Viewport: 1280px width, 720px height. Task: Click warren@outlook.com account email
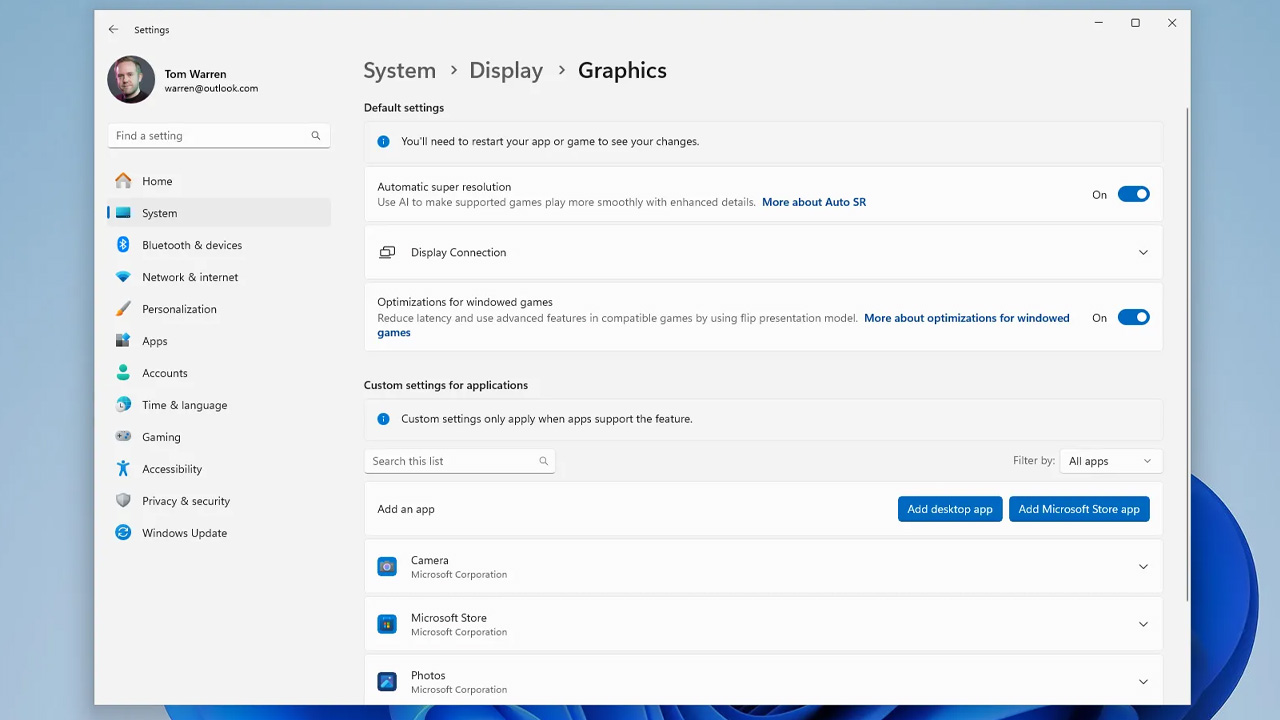pyautogui.click(x=211, y=88)
